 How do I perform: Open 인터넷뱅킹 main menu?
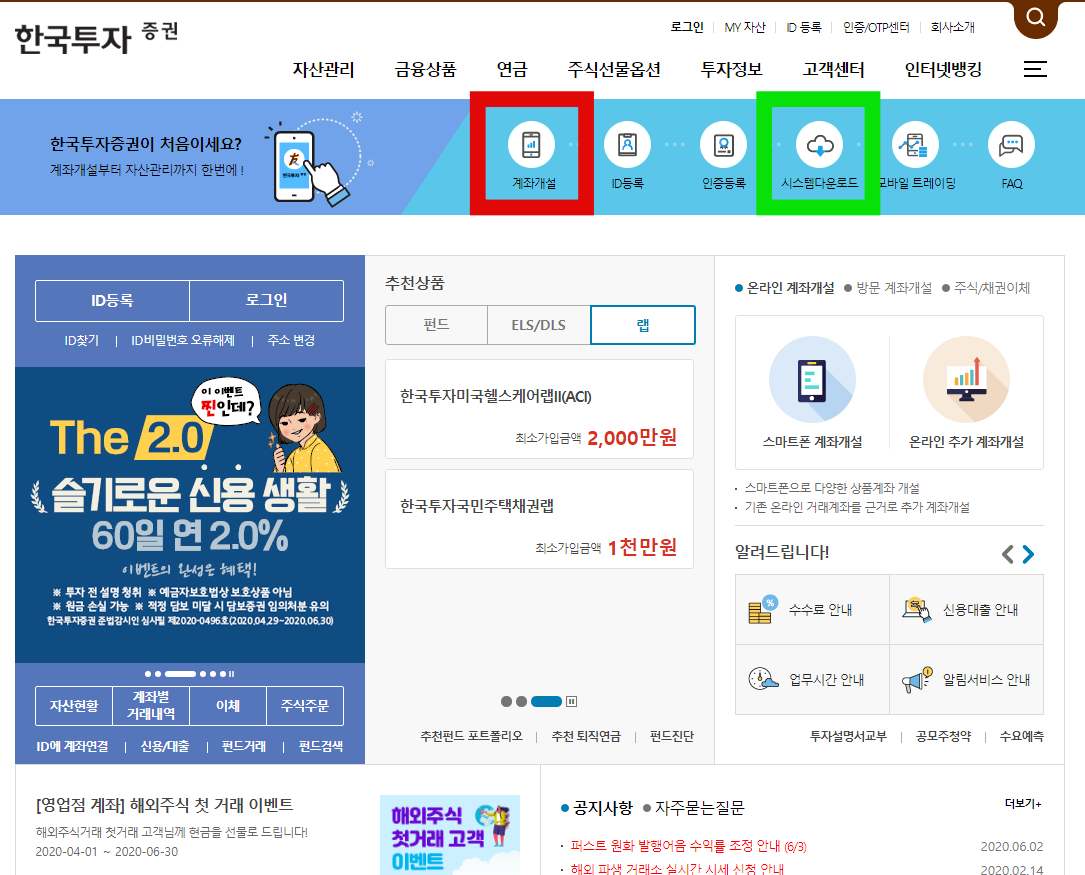tap(943, 69)
